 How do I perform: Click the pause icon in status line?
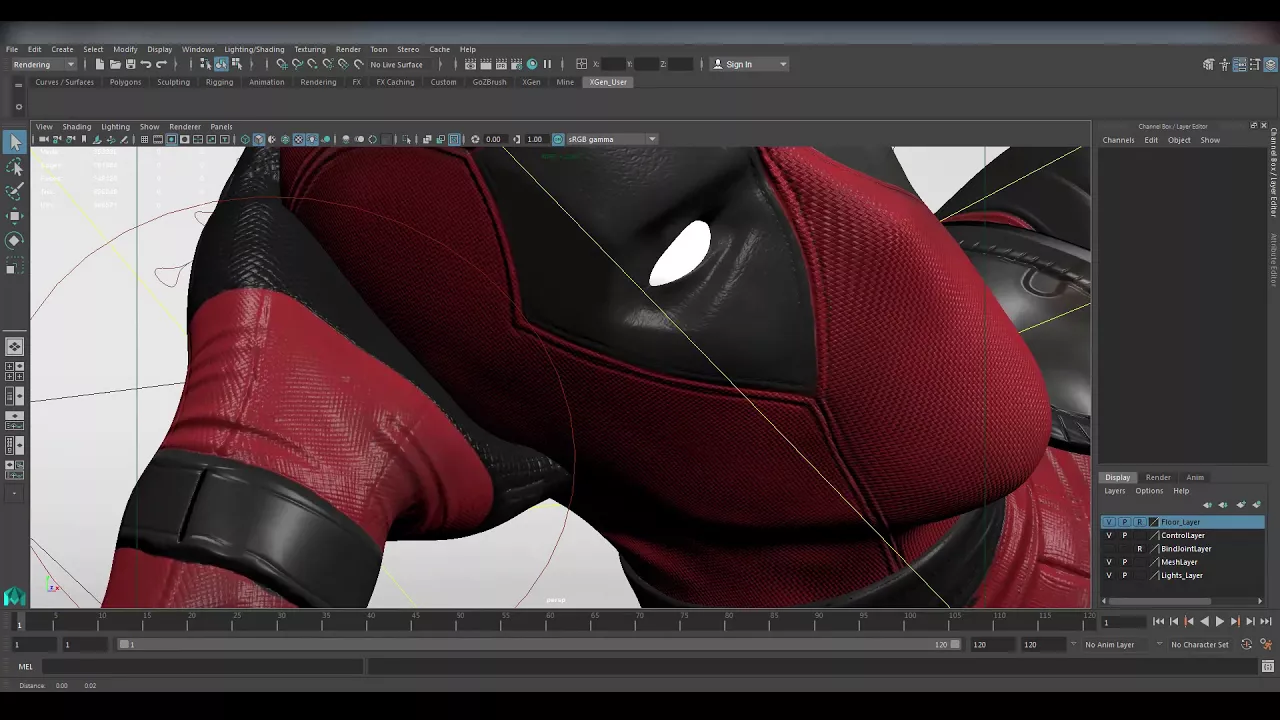coord(547,64)
